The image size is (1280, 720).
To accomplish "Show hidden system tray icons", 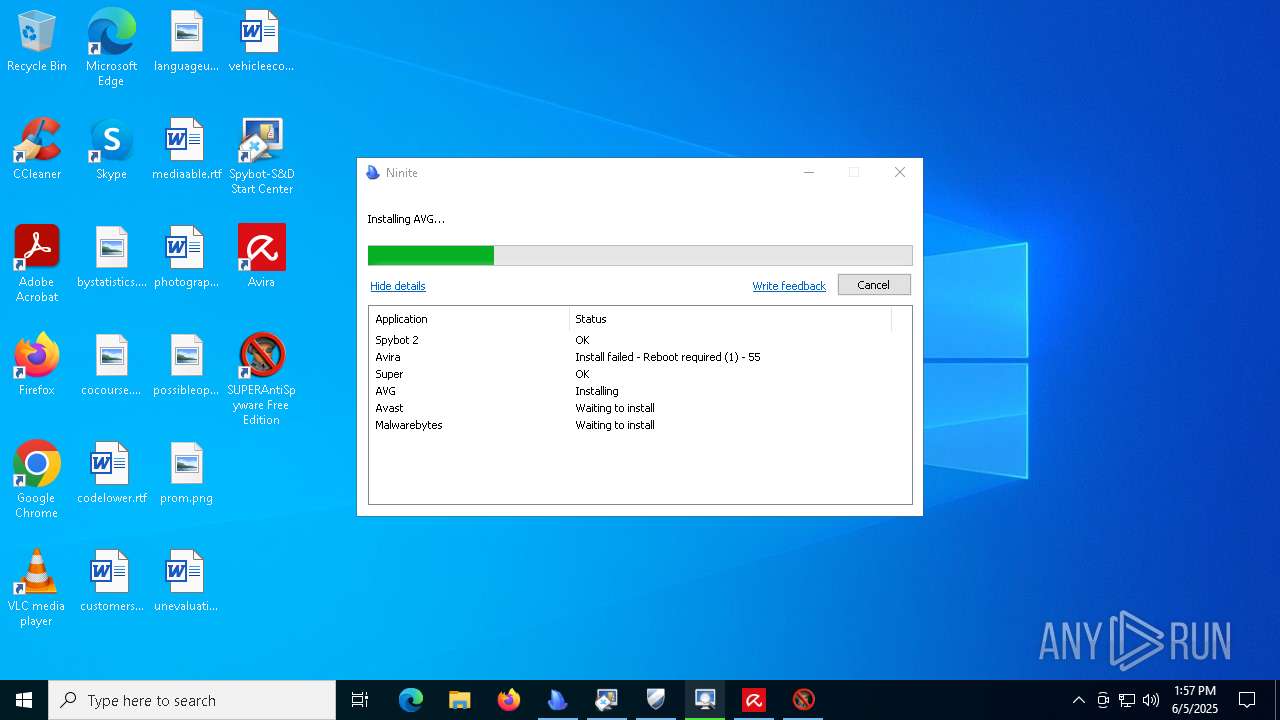I will point(1078,700).
